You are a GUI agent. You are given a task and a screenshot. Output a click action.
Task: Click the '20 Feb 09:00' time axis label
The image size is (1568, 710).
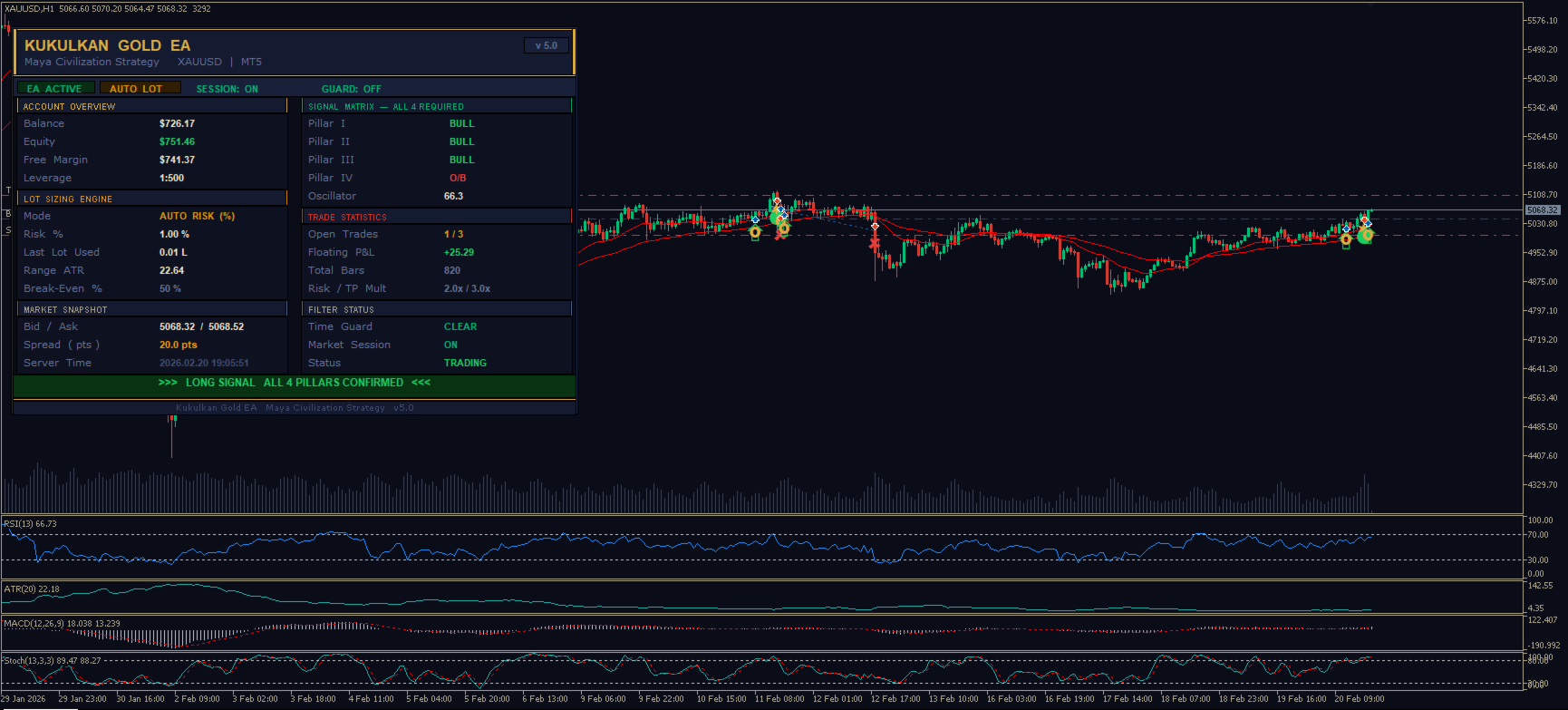tap(1360, 699)
